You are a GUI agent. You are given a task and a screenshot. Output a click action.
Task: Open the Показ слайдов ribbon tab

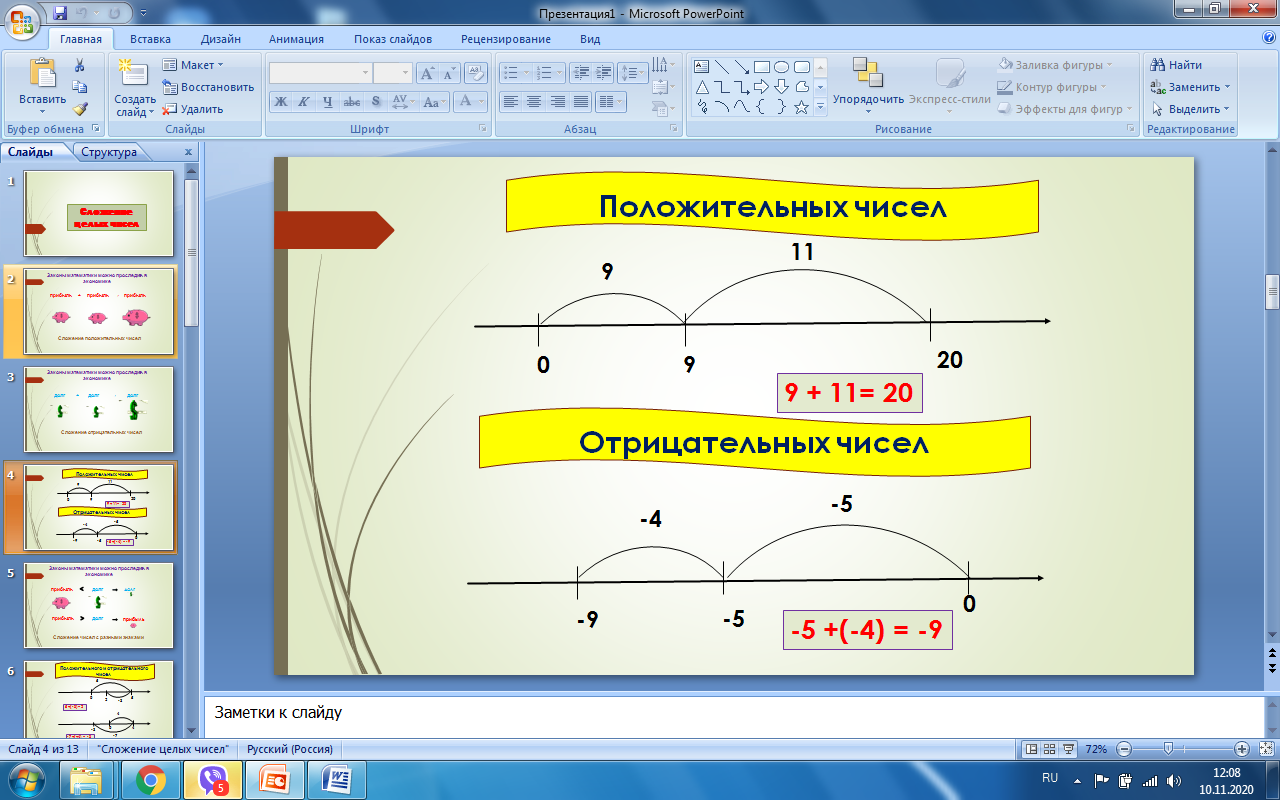coord(393,39)
